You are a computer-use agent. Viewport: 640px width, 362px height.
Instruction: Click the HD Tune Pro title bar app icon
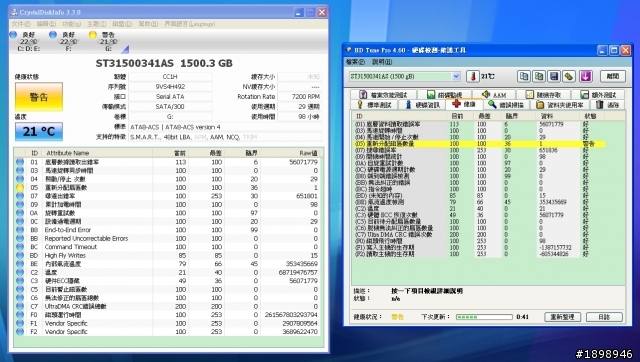click(x=349, y=50)
